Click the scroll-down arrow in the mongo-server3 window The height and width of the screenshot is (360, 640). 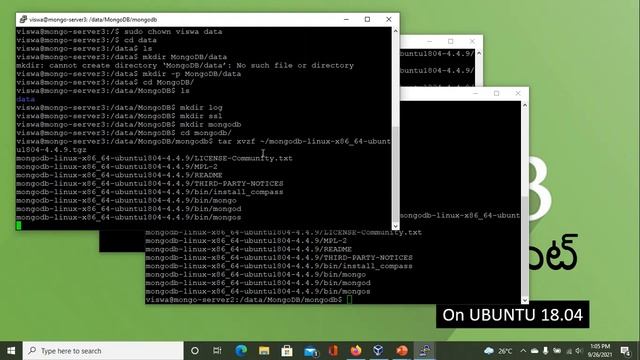tap(395, 226)
